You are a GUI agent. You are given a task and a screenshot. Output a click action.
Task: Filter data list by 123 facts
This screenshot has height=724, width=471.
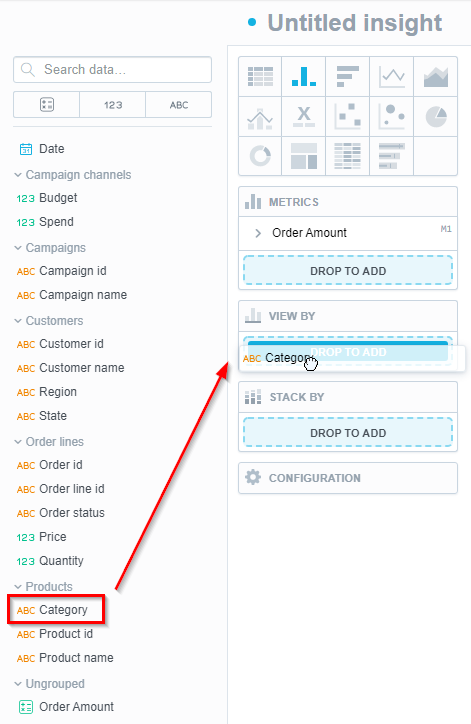coord(113,105)
